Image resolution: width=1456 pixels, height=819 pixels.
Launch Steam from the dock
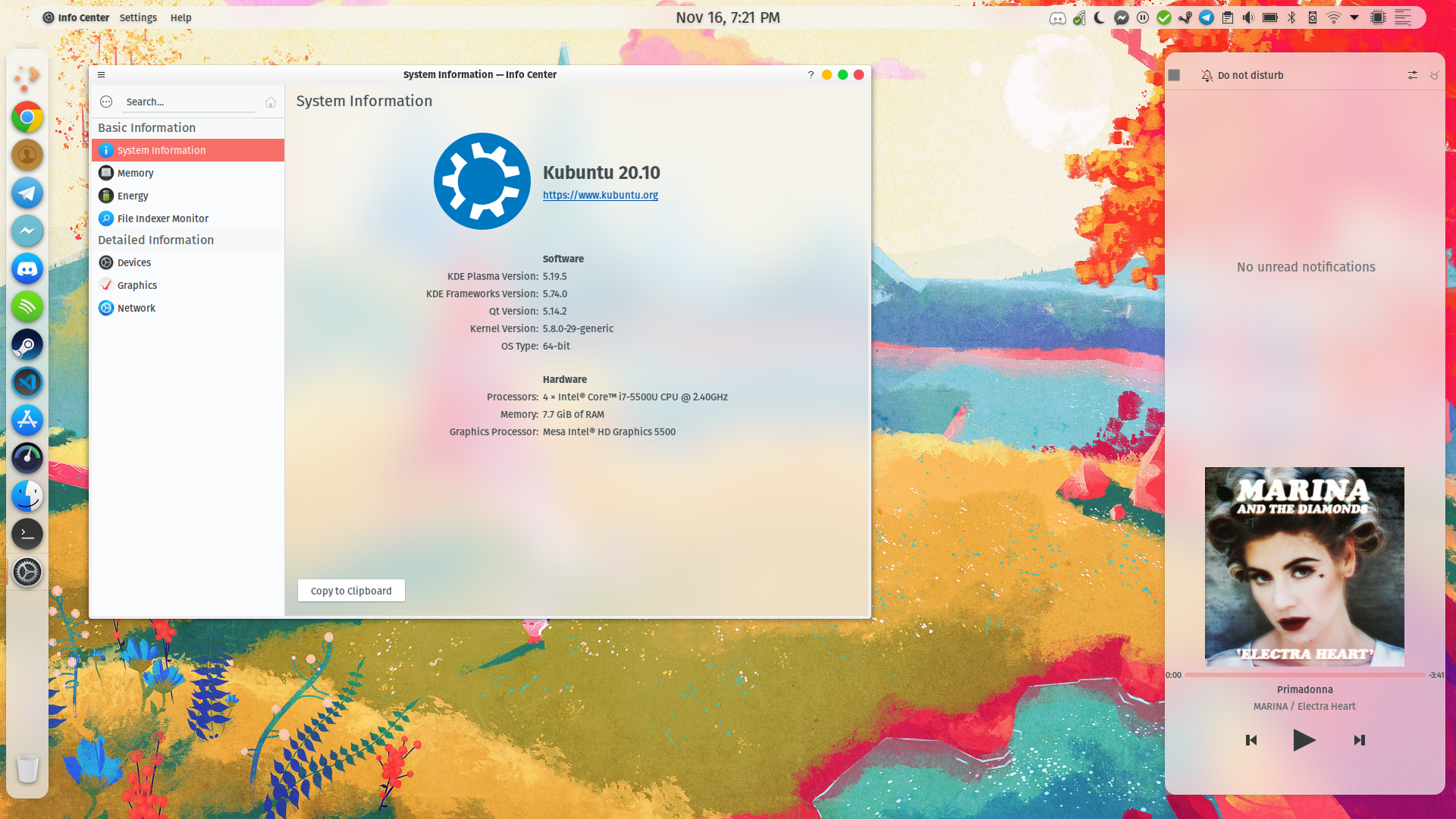click(x=27, y=345)
